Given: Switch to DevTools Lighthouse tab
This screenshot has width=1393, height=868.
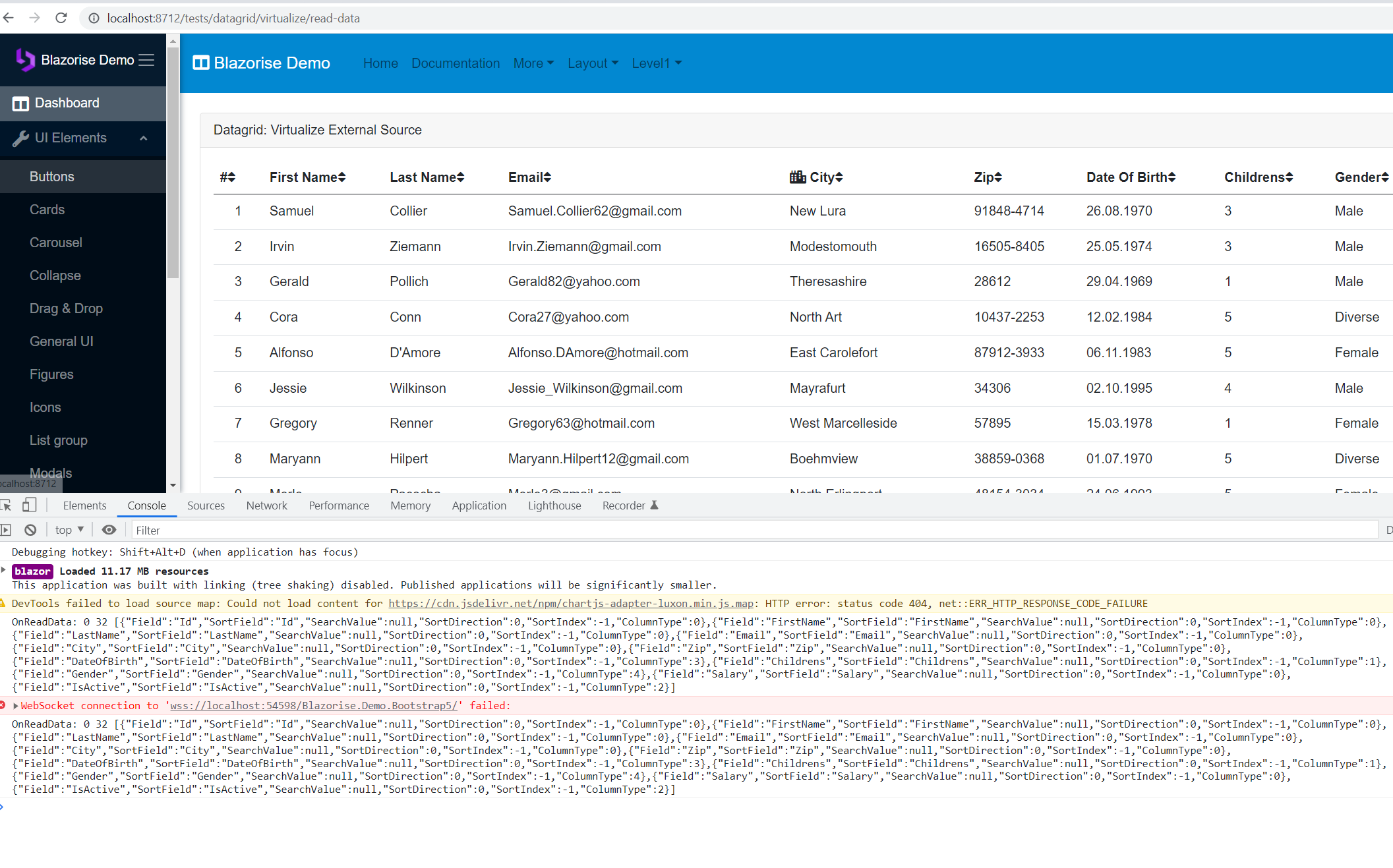Looking at the screenshot, I should [554, 506].
